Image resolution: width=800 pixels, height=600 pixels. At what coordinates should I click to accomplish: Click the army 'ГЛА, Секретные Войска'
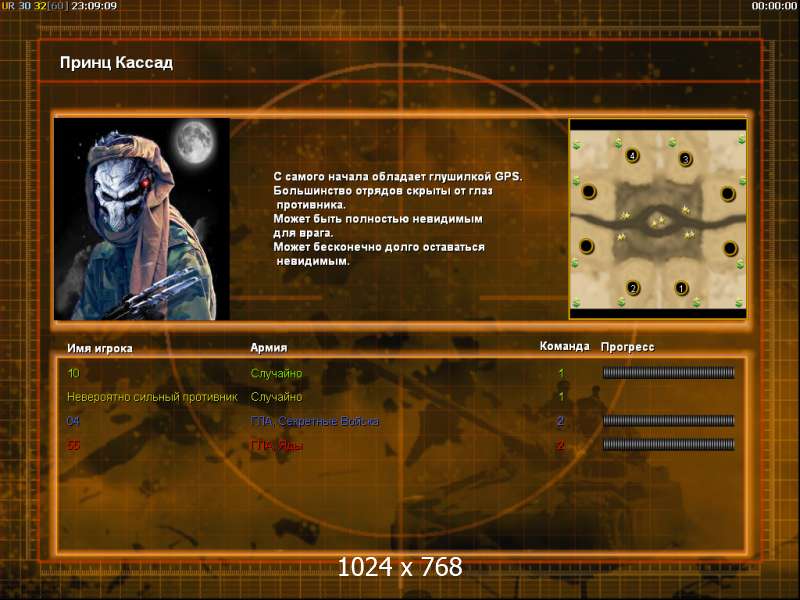click(315, 421)
